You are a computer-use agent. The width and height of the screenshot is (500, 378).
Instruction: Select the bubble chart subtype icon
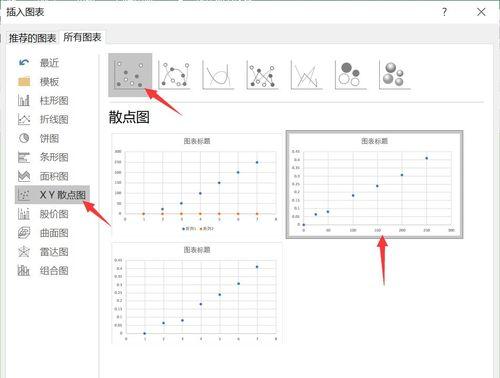[x=351, y=75]
